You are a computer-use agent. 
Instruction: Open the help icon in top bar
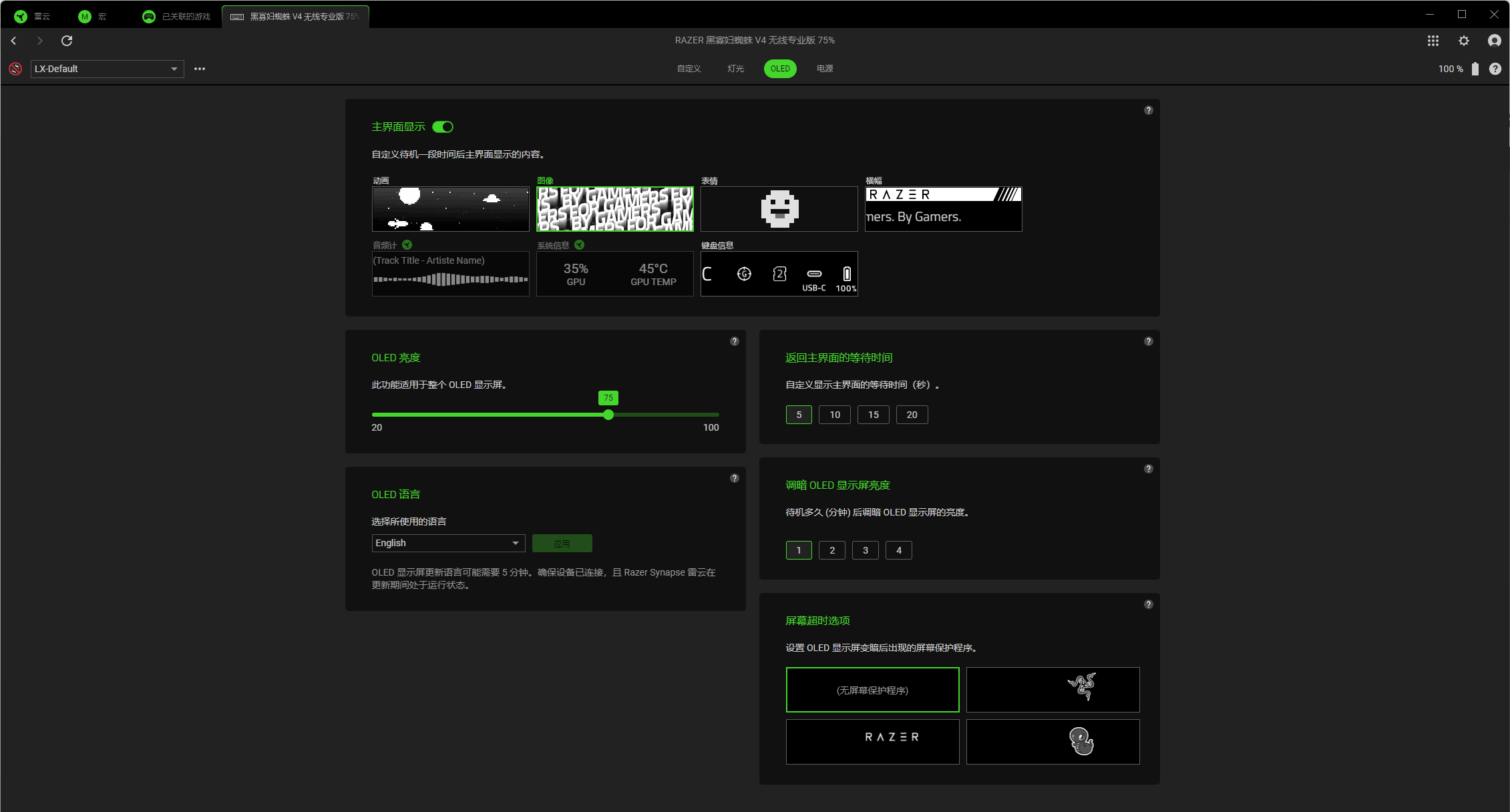click(1495, 69)
